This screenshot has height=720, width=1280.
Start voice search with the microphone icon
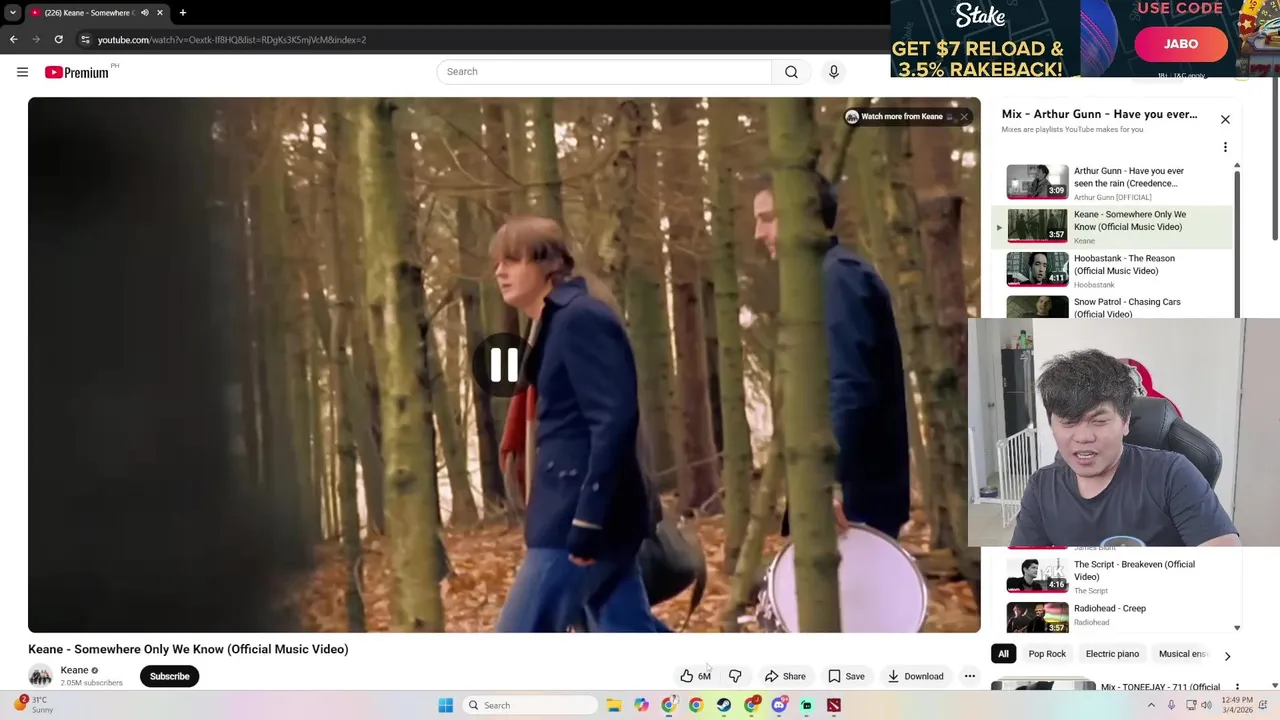click(834, 72)
